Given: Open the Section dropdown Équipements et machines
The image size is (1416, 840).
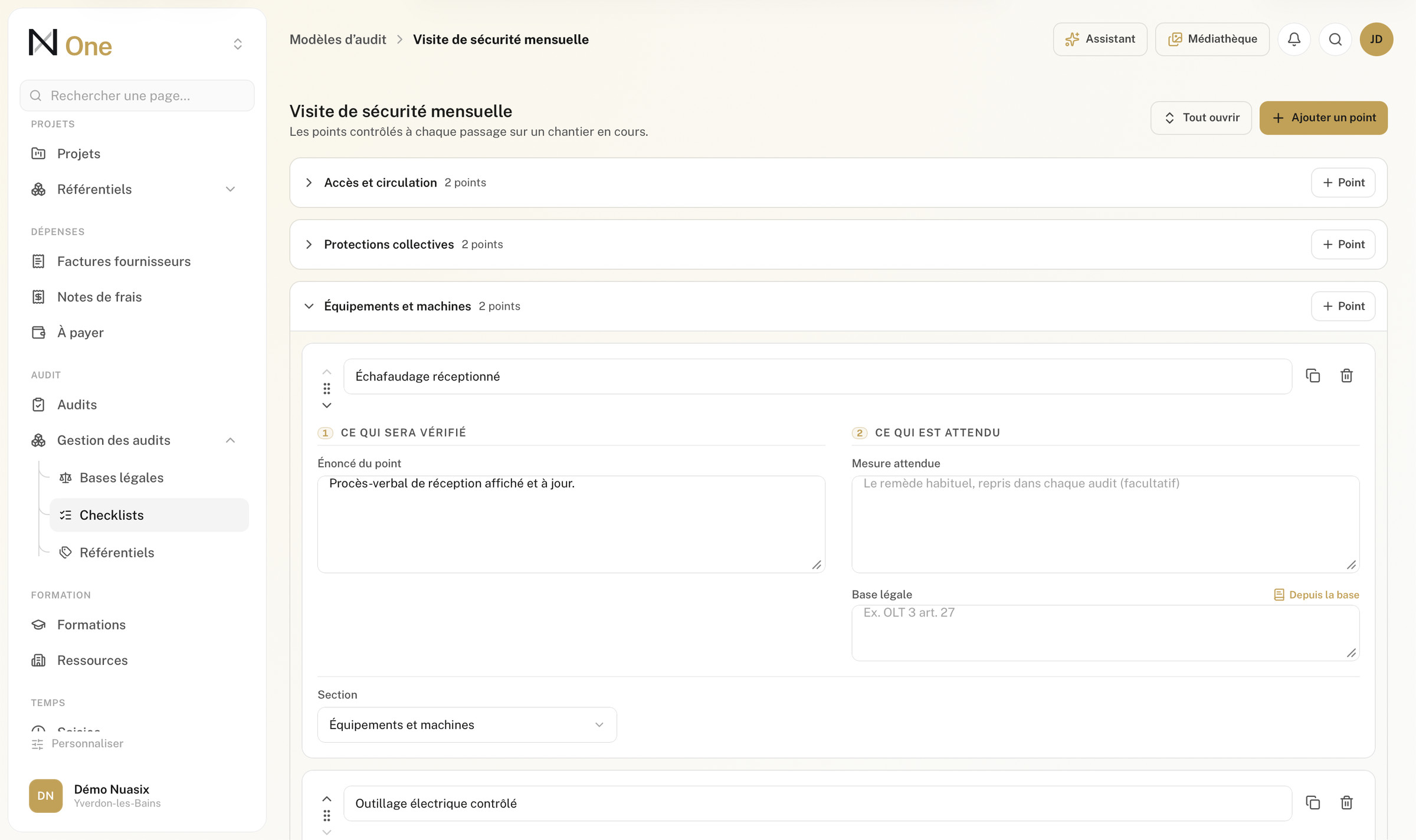Looking at the screenshot, I should (x=467, y=725).
